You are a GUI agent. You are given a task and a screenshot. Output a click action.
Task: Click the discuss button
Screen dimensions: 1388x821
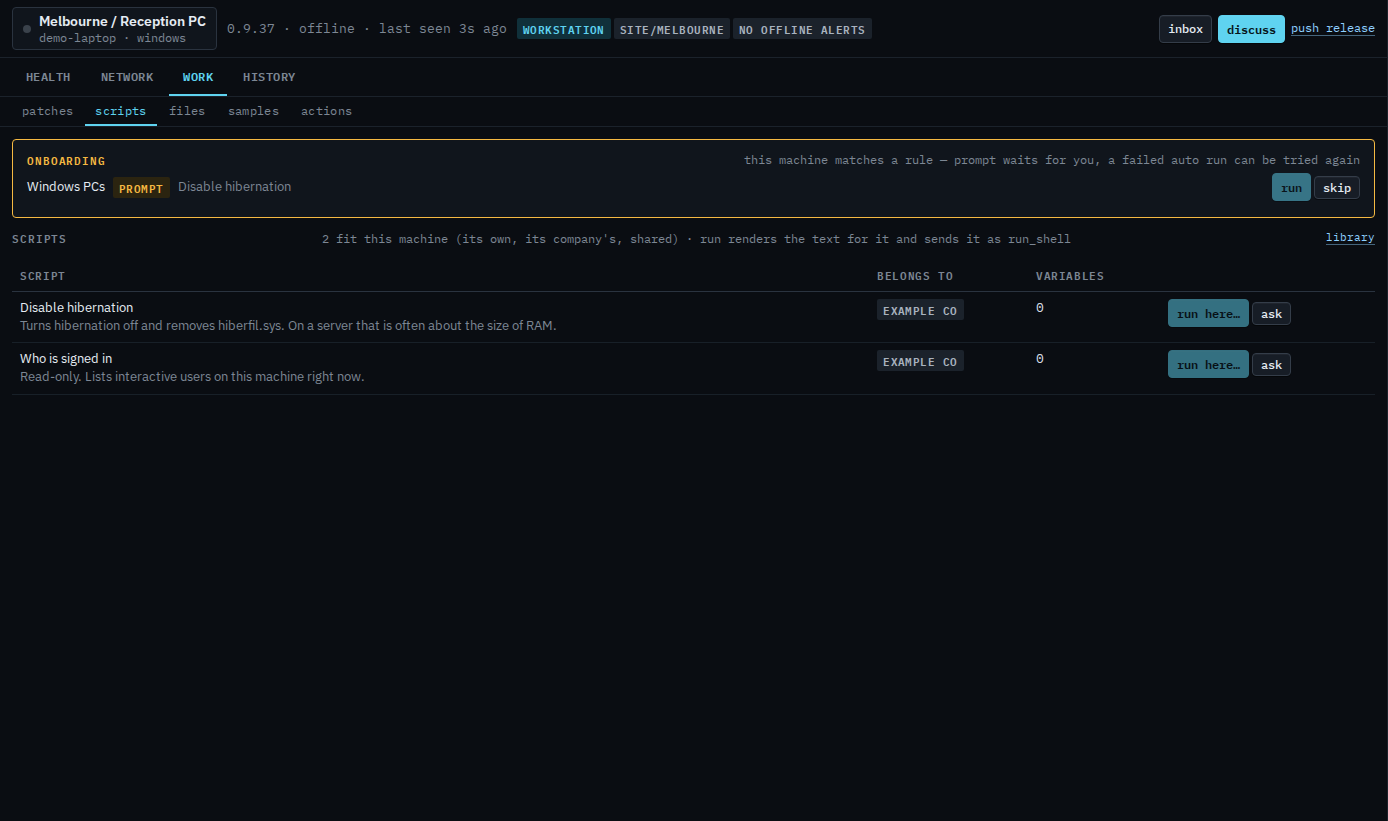click(x=1251, y=29)
